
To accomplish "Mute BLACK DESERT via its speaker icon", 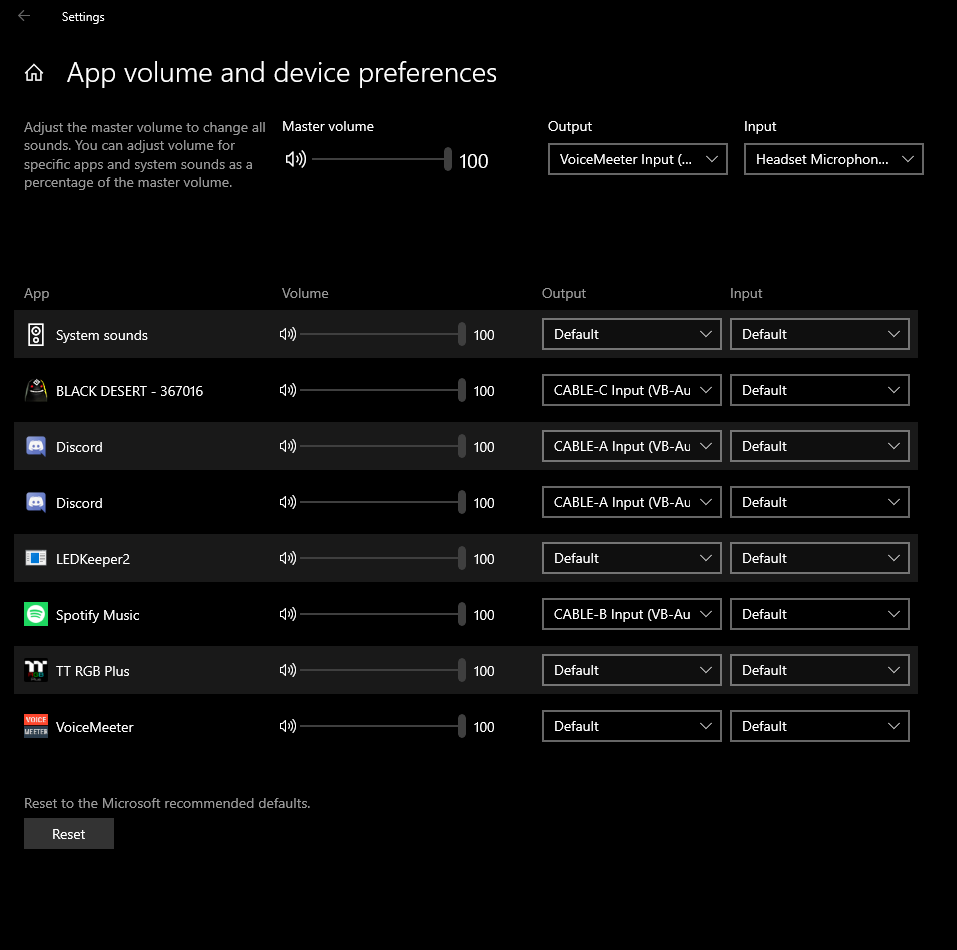I will tap(287, 390).
